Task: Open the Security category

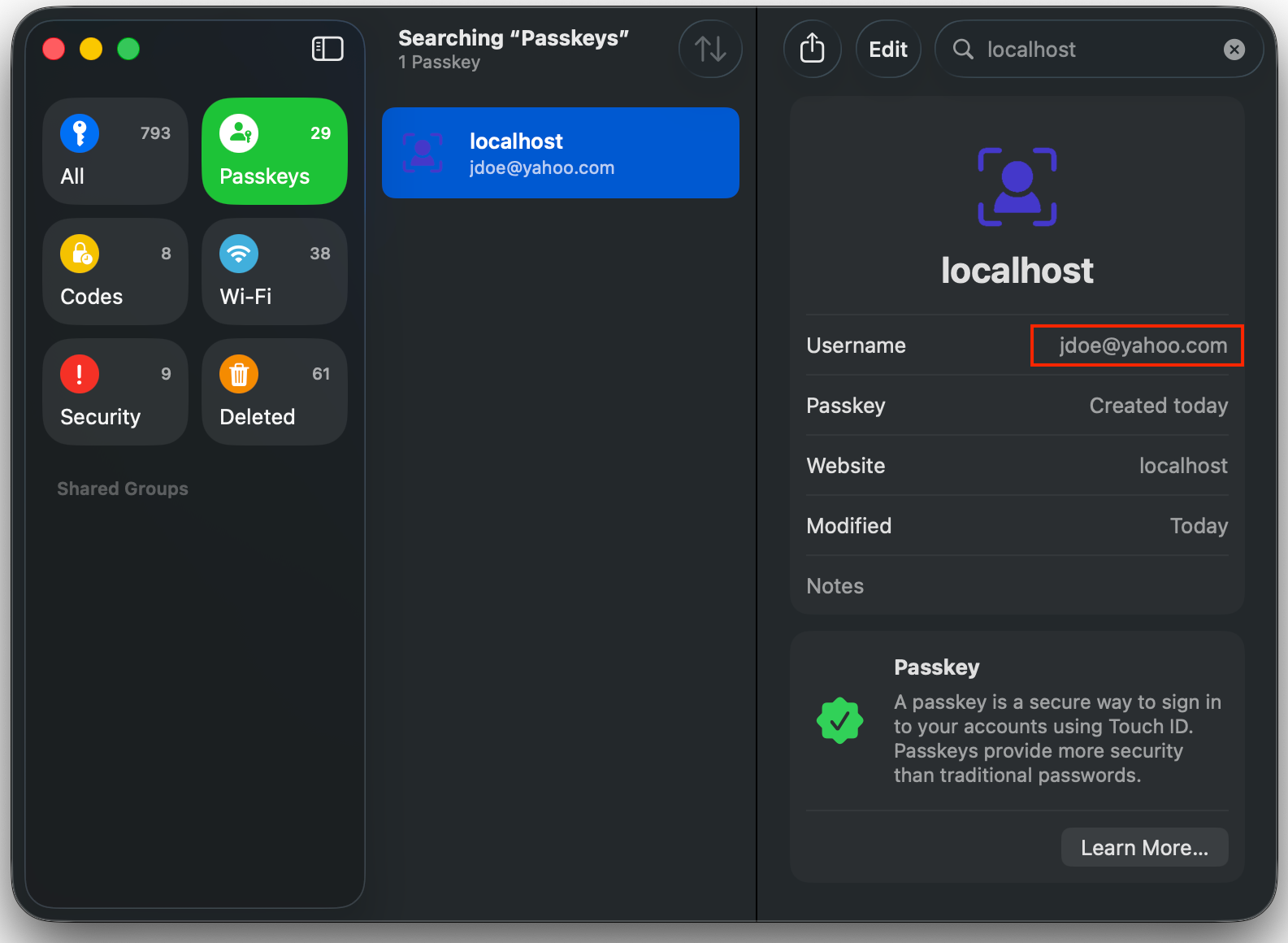Action: point(115,392)
